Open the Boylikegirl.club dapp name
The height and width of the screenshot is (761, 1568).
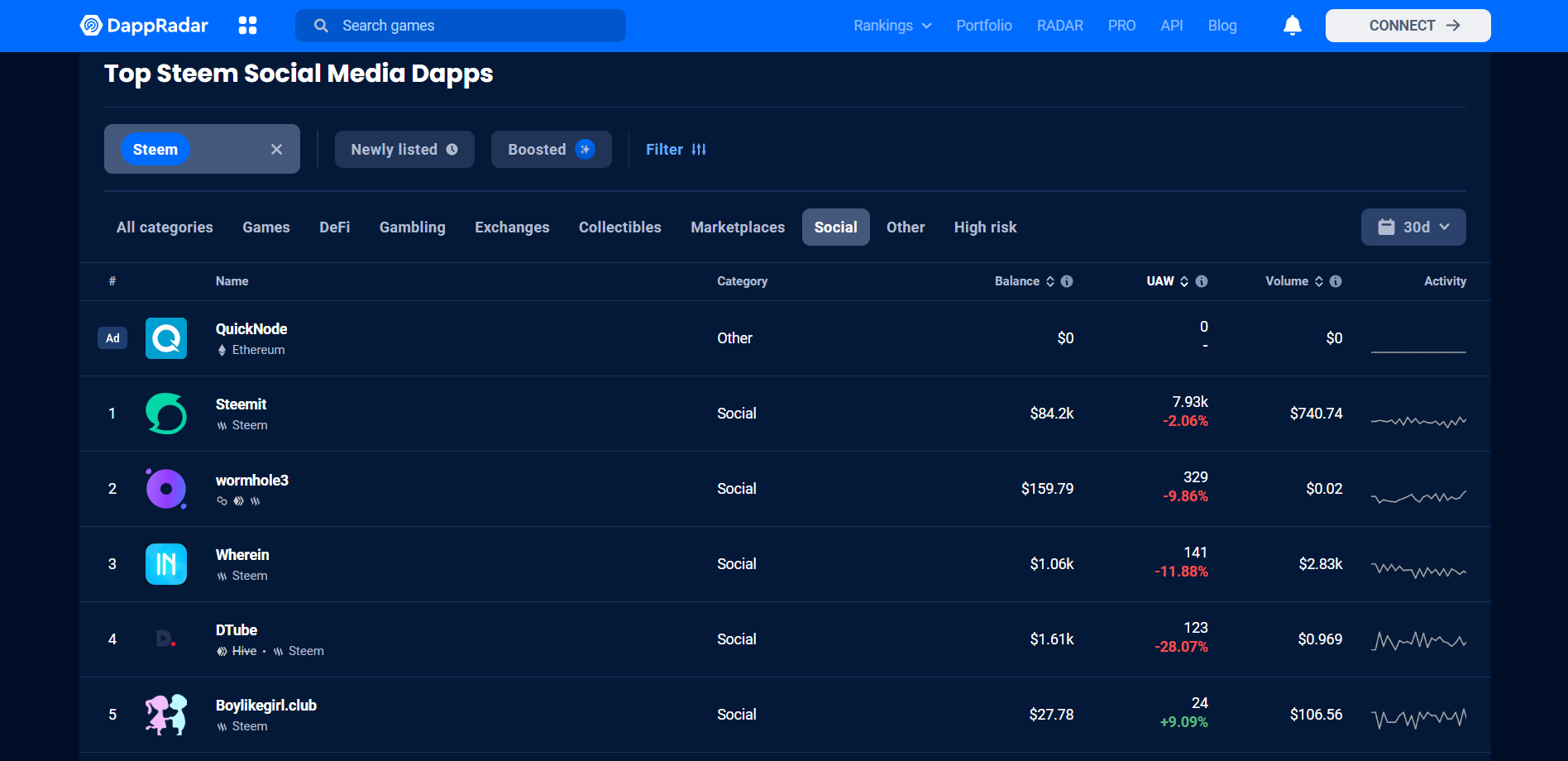tap(266, 706)
